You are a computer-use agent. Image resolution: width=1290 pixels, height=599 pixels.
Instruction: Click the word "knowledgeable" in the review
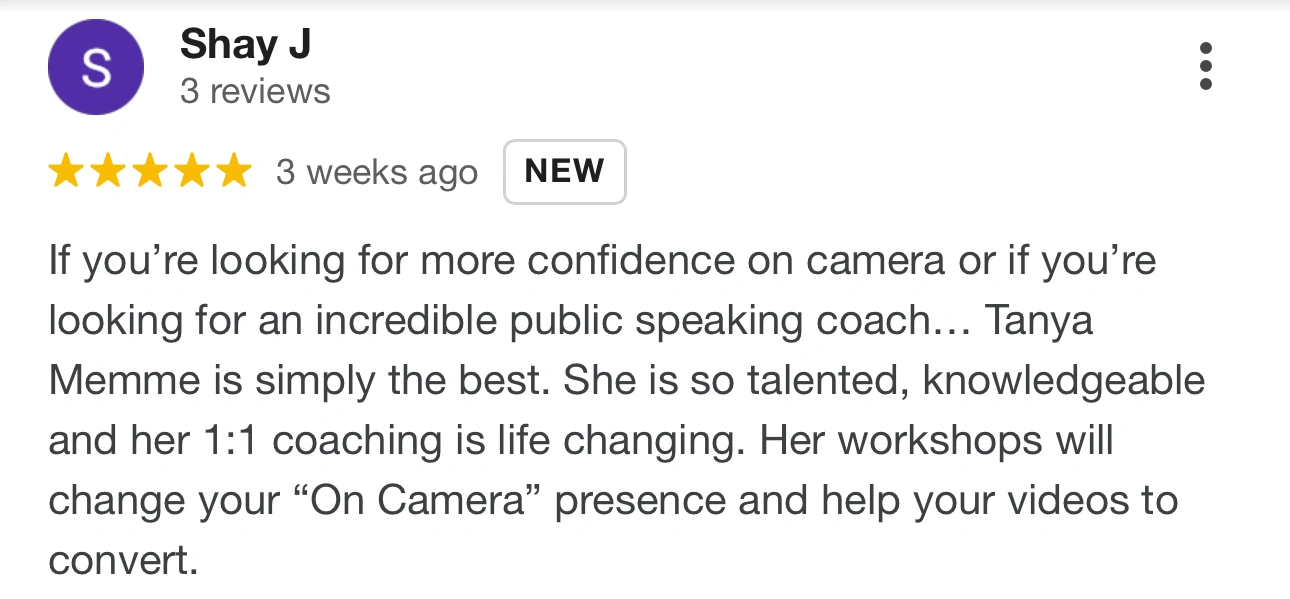[1064, 381]
